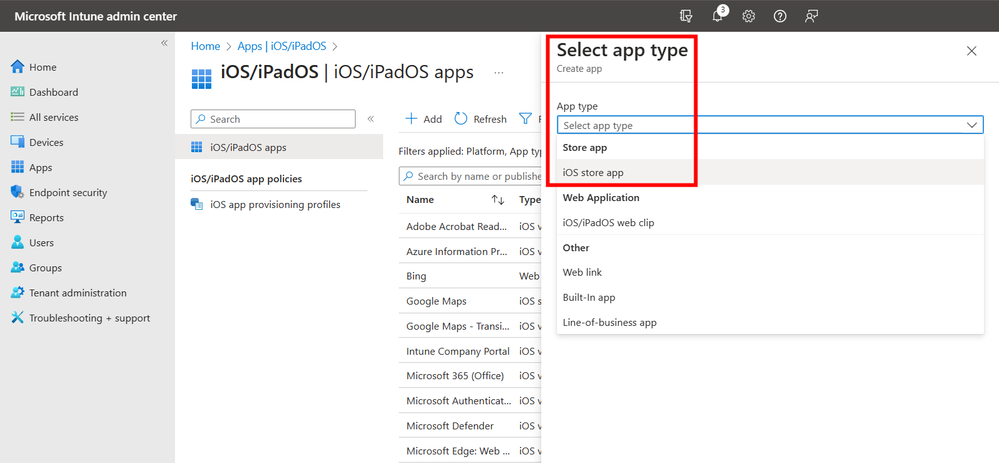Open the notifications bell icon
Image resolution: width=999 pixels, height=463 pixels.
coord(717,17)
